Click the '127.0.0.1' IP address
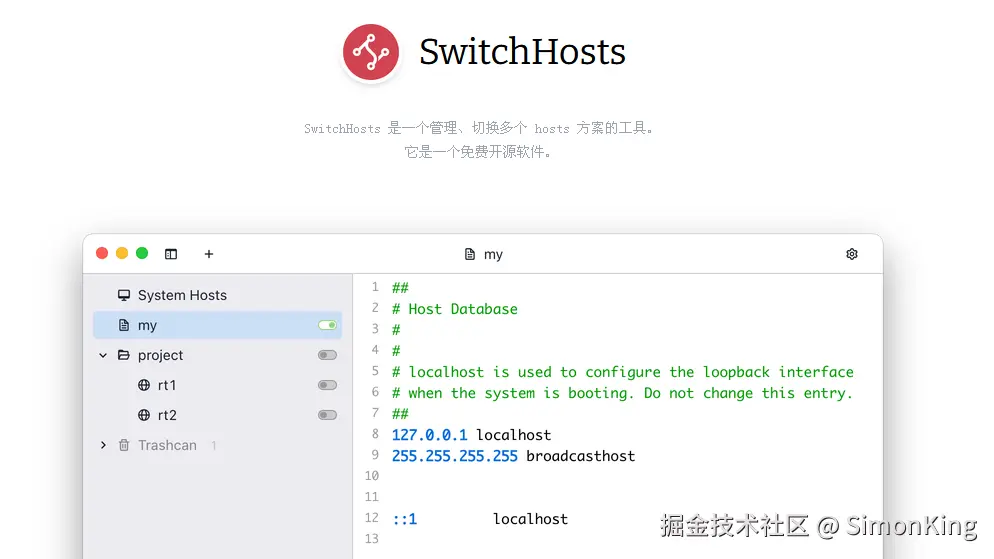The width and height of the screenshot is (994, 559). tap(429, 435)
